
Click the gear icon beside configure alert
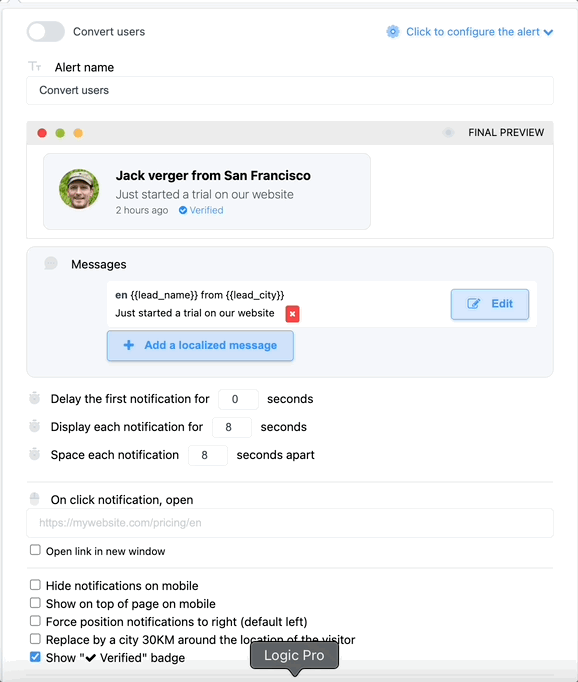pos(393,32)
